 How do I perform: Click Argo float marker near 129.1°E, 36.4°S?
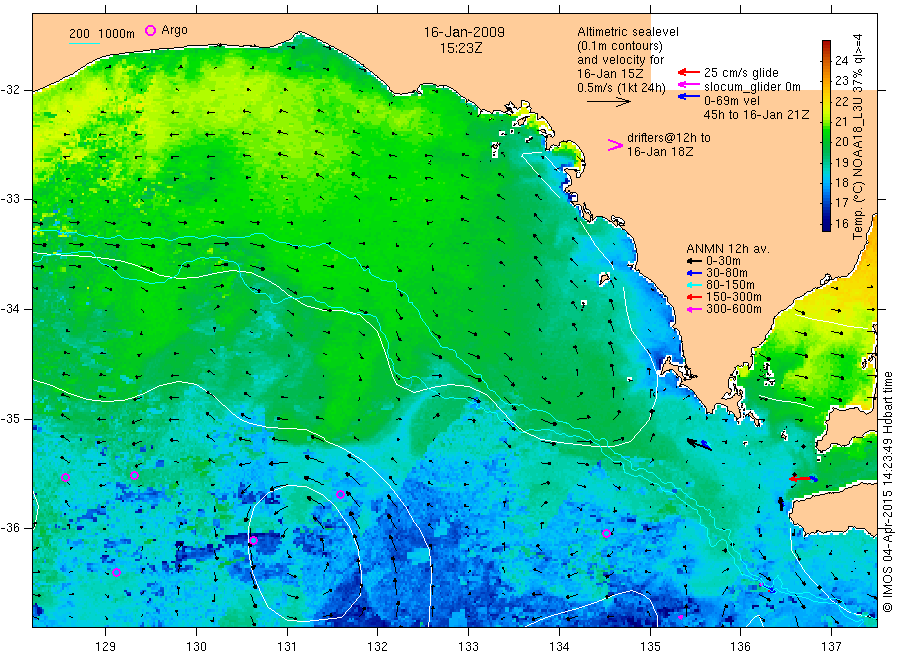click(x=117, y=572)
